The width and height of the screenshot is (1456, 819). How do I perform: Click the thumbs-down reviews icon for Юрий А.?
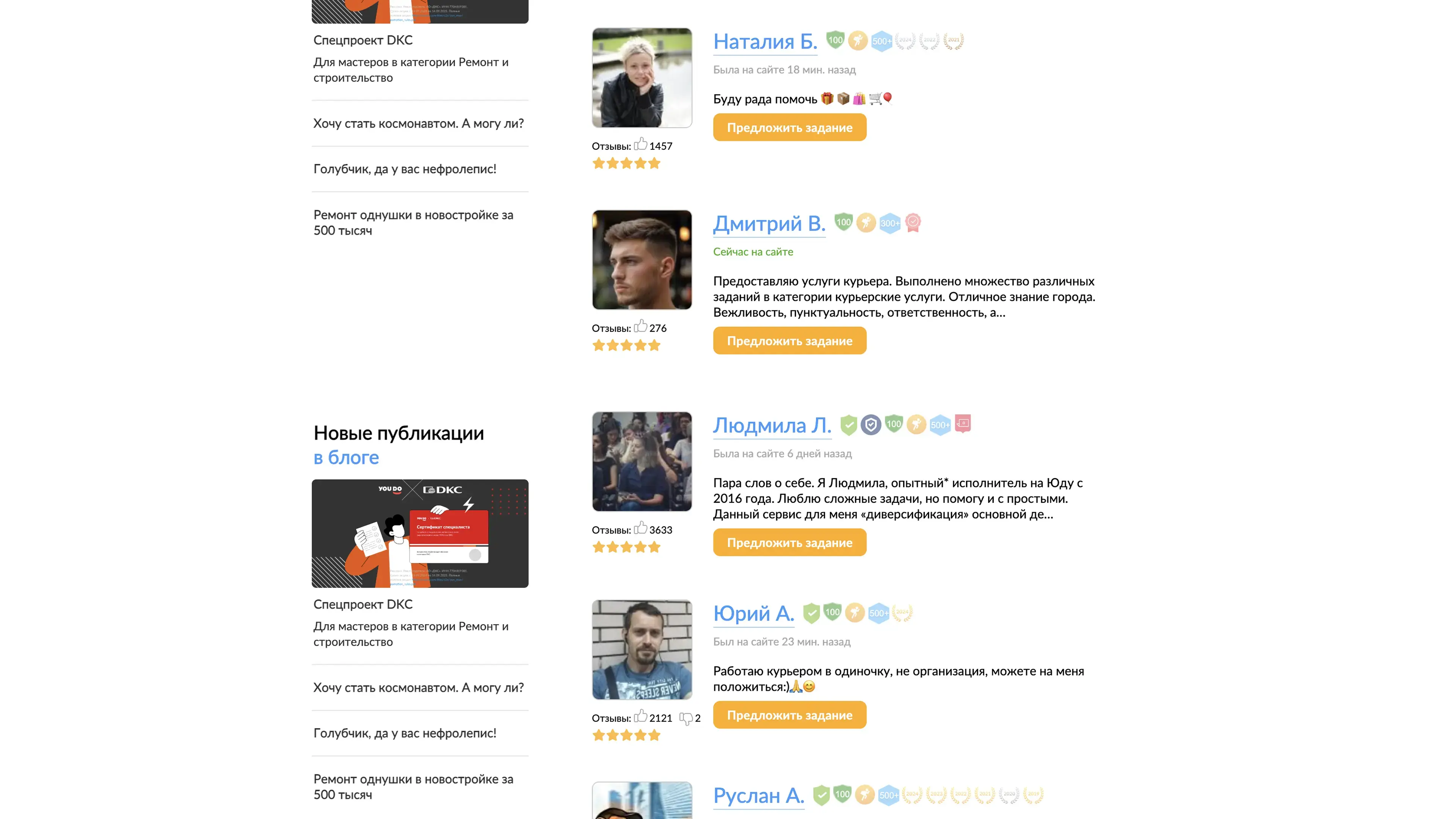pos(686,719)
